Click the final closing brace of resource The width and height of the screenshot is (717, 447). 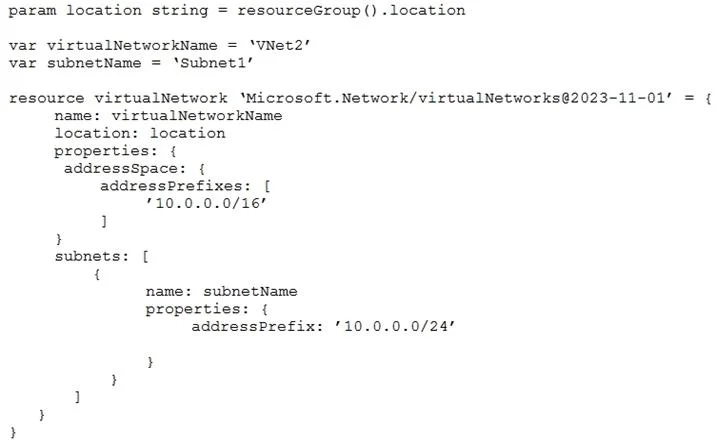13,432
